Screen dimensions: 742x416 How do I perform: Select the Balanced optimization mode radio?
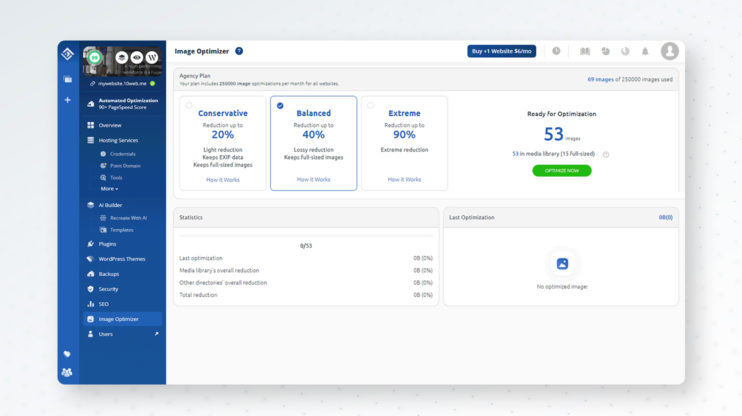[x=280, y=106]
